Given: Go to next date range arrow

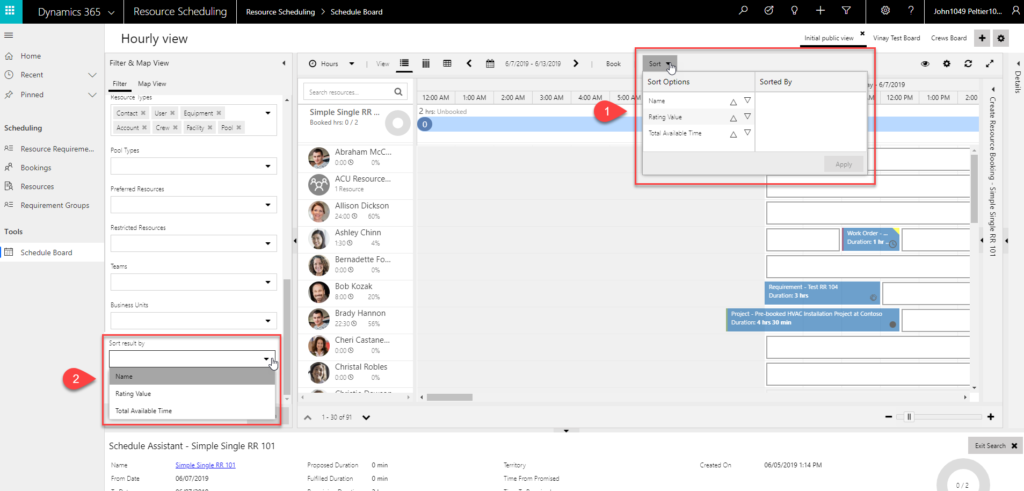Looking at the screenshot, I should point(575,63).
